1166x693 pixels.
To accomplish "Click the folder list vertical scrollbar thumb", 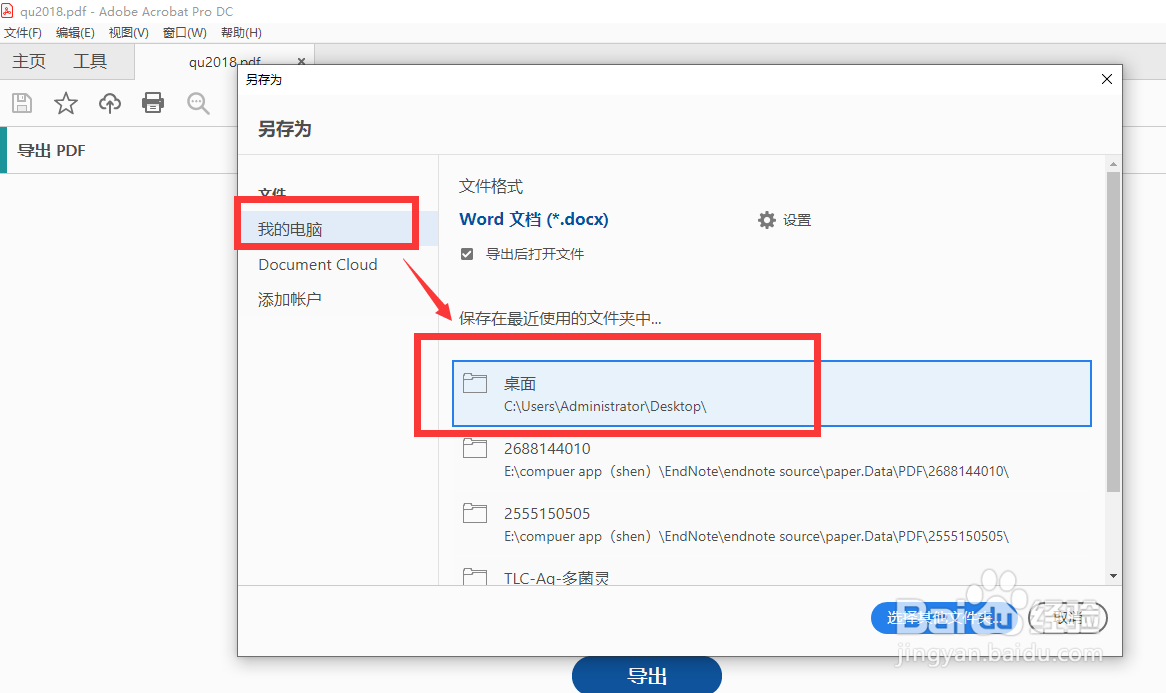I will click(x=1113, y=332).
